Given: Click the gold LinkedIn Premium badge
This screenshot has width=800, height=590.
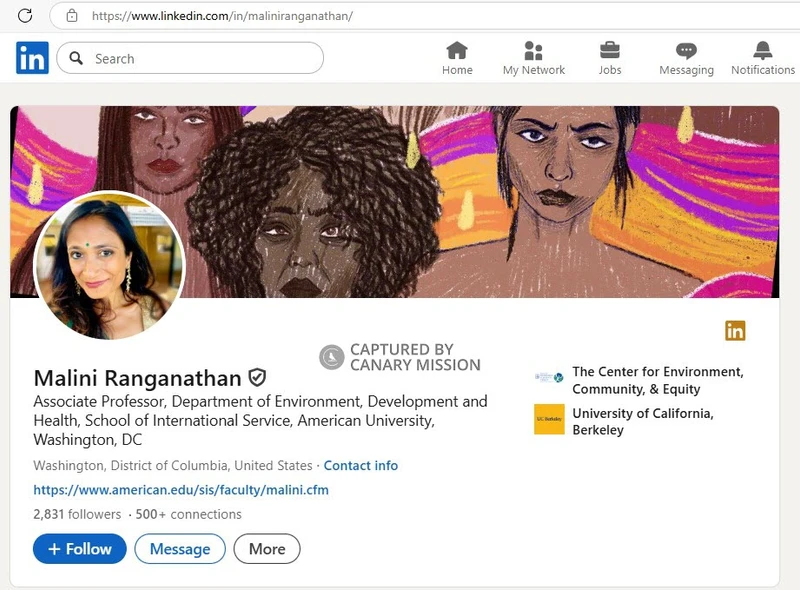Looking at the screenshot, I should pos(735,331).
